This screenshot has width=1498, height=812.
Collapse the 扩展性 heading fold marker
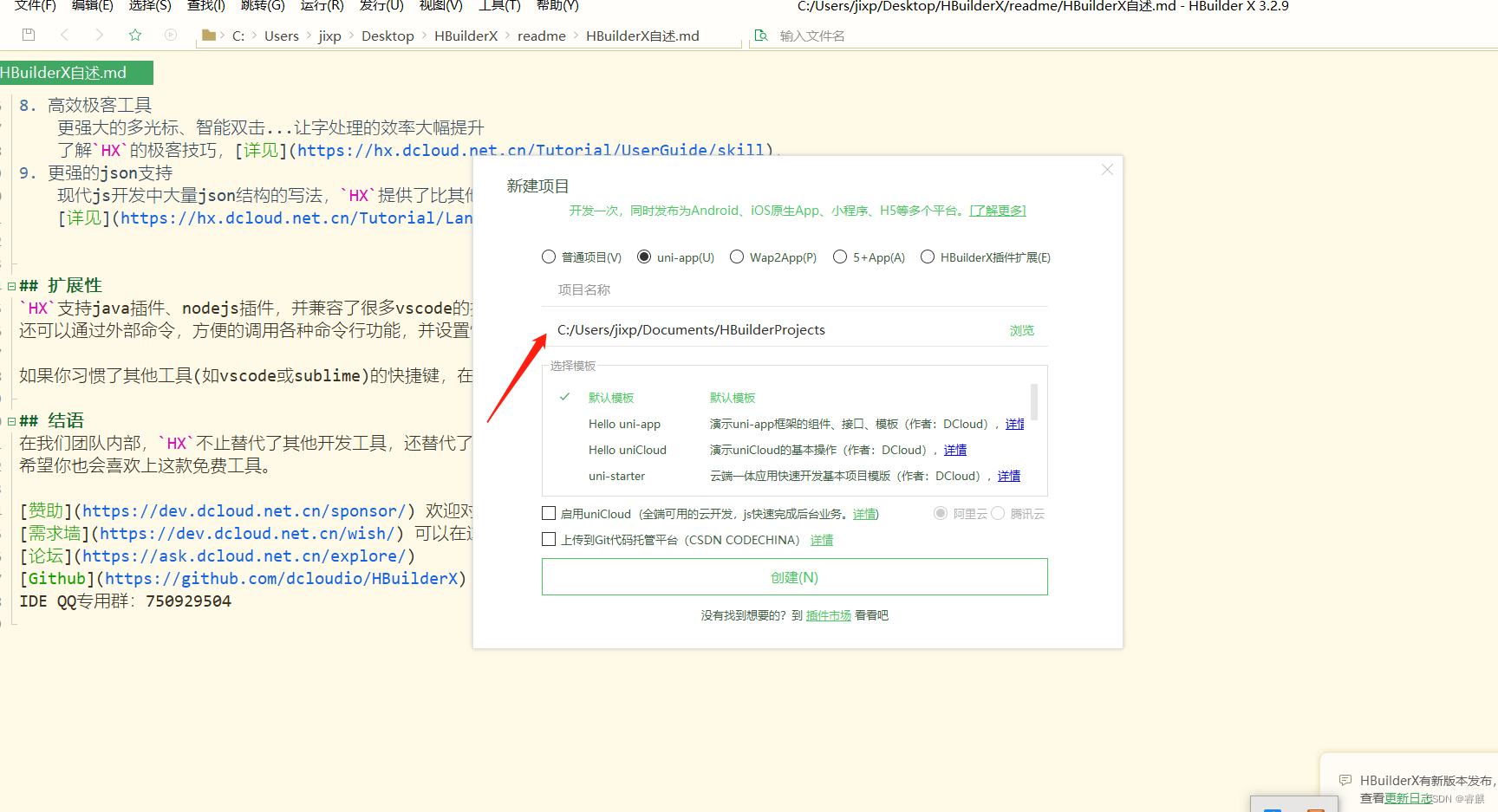click(x=11, y=286)
